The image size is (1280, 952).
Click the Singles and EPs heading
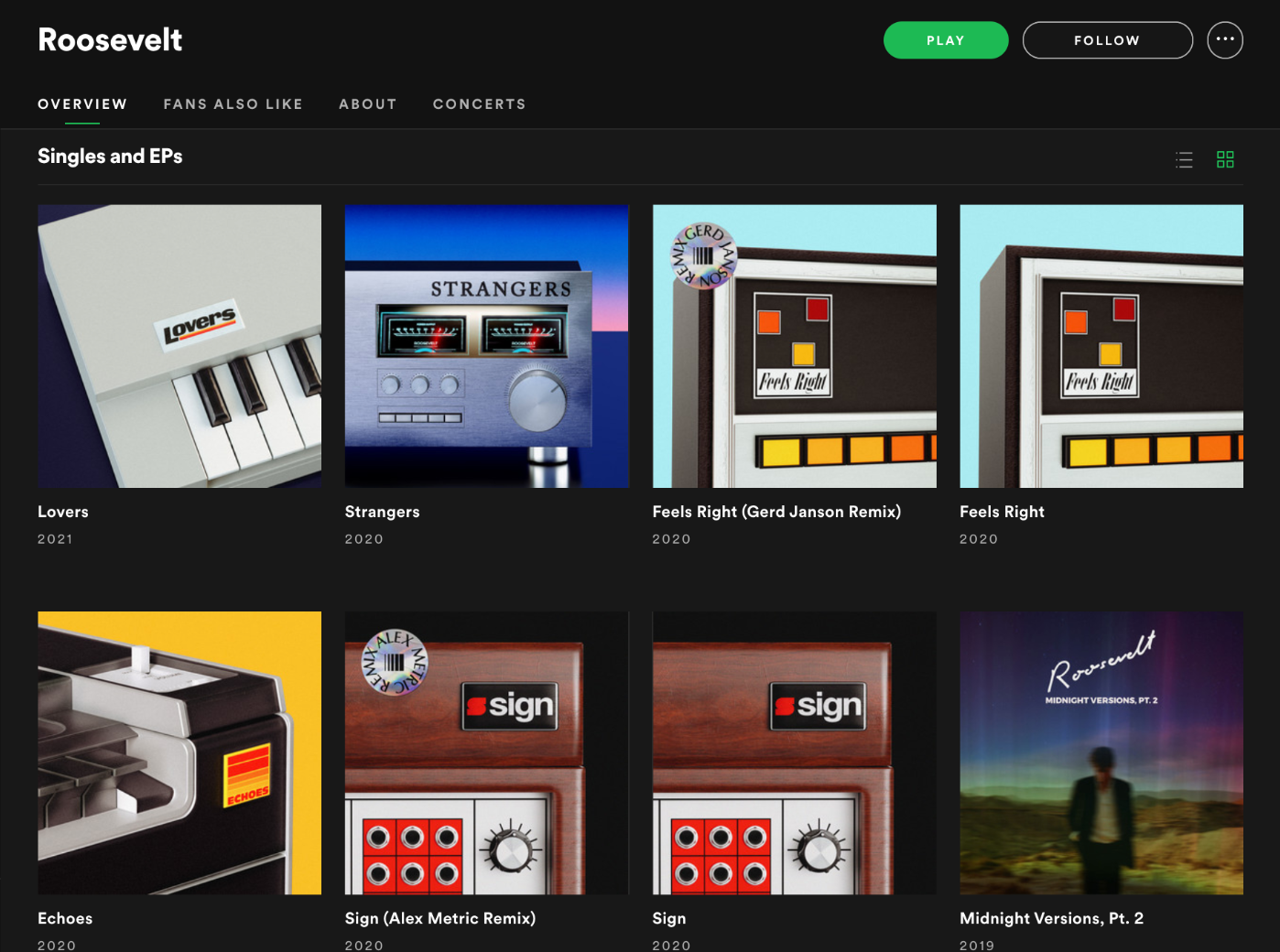pos(110,157)
